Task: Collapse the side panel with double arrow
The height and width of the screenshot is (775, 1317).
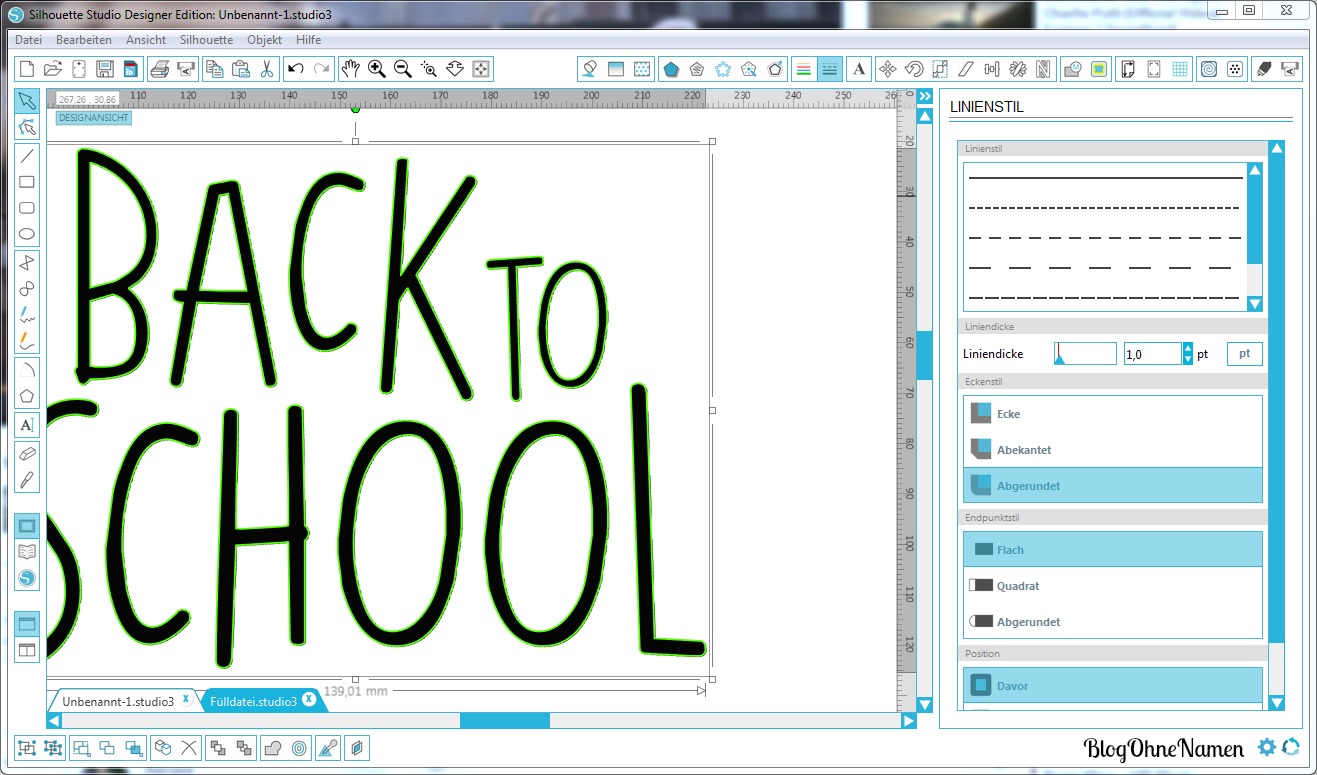Action: coord(925,96)
